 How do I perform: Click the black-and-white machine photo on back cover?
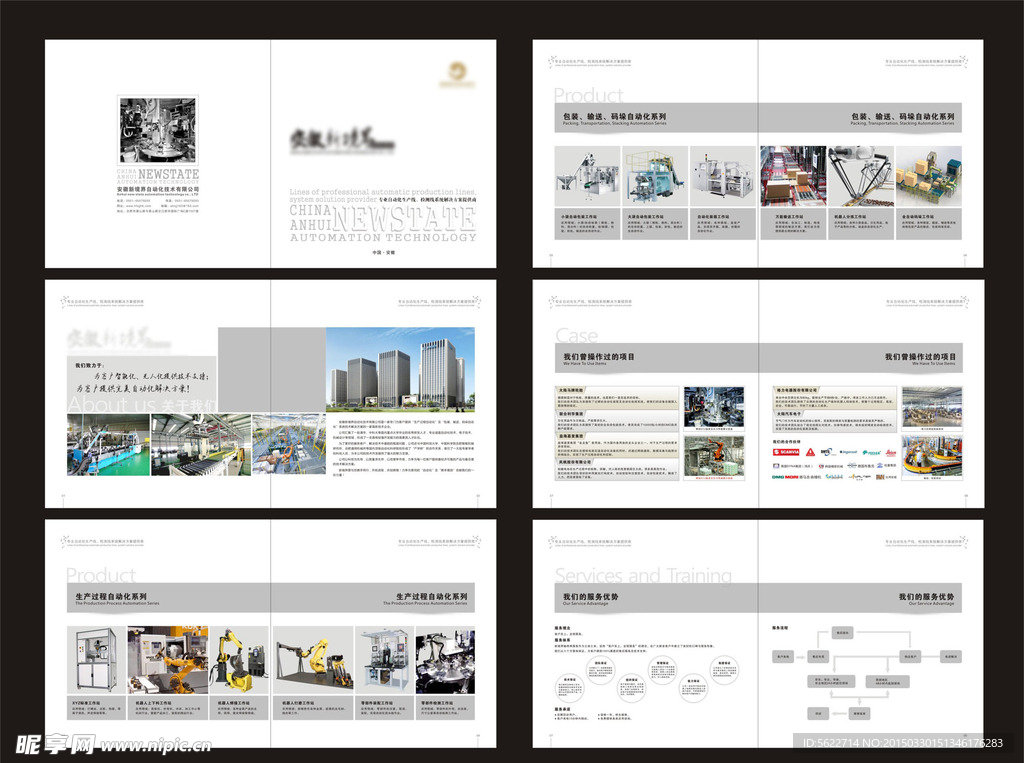158,130
